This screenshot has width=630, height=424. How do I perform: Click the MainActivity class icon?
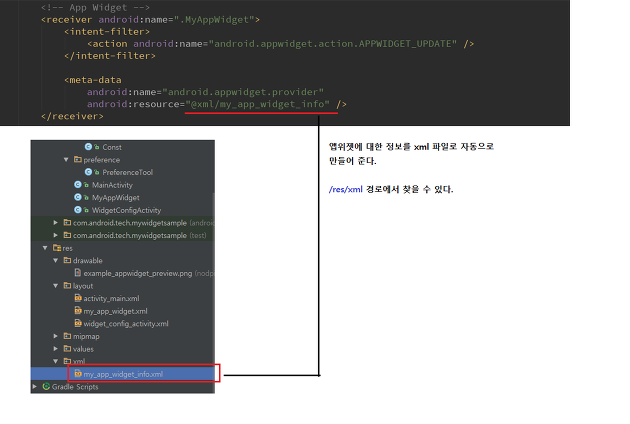78,184
